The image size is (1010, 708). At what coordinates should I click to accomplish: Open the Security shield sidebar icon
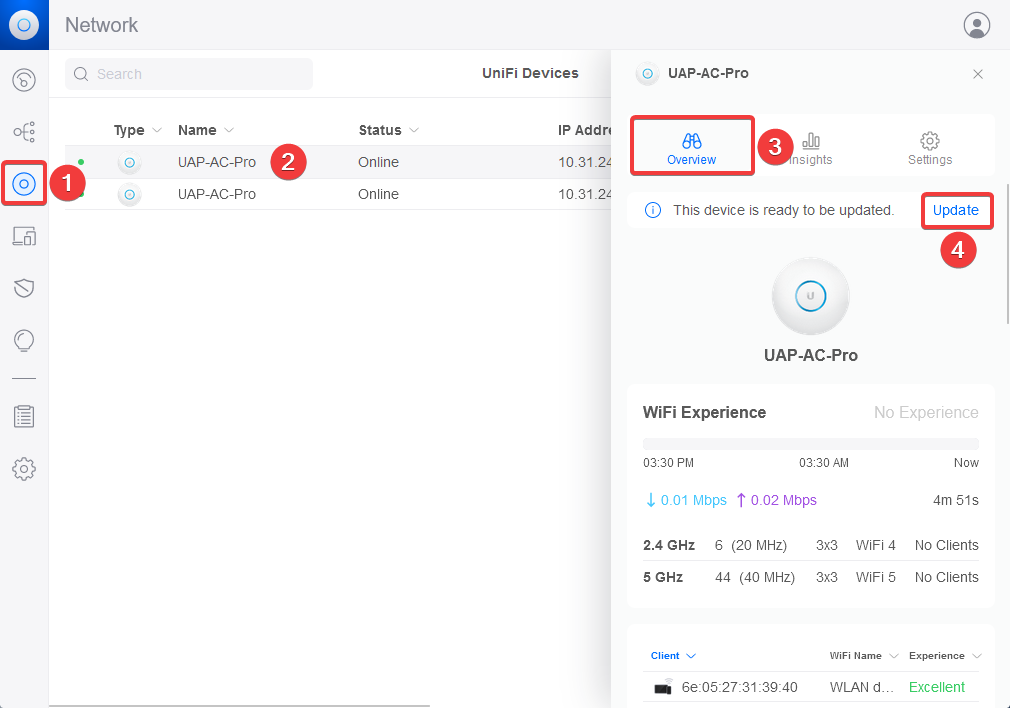[24, 288]
